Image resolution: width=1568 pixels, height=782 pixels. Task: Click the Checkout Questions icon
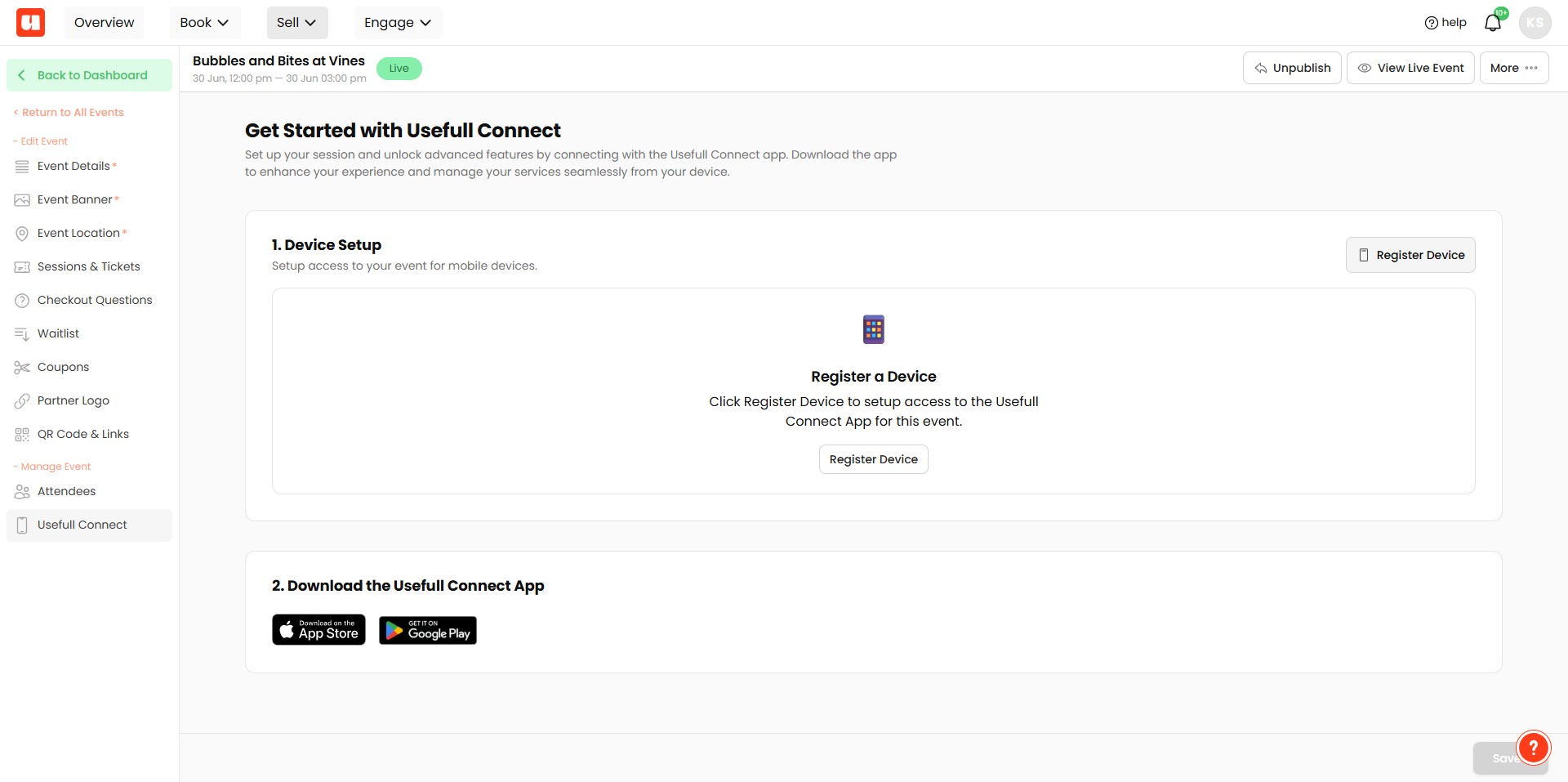click(22, 301)
